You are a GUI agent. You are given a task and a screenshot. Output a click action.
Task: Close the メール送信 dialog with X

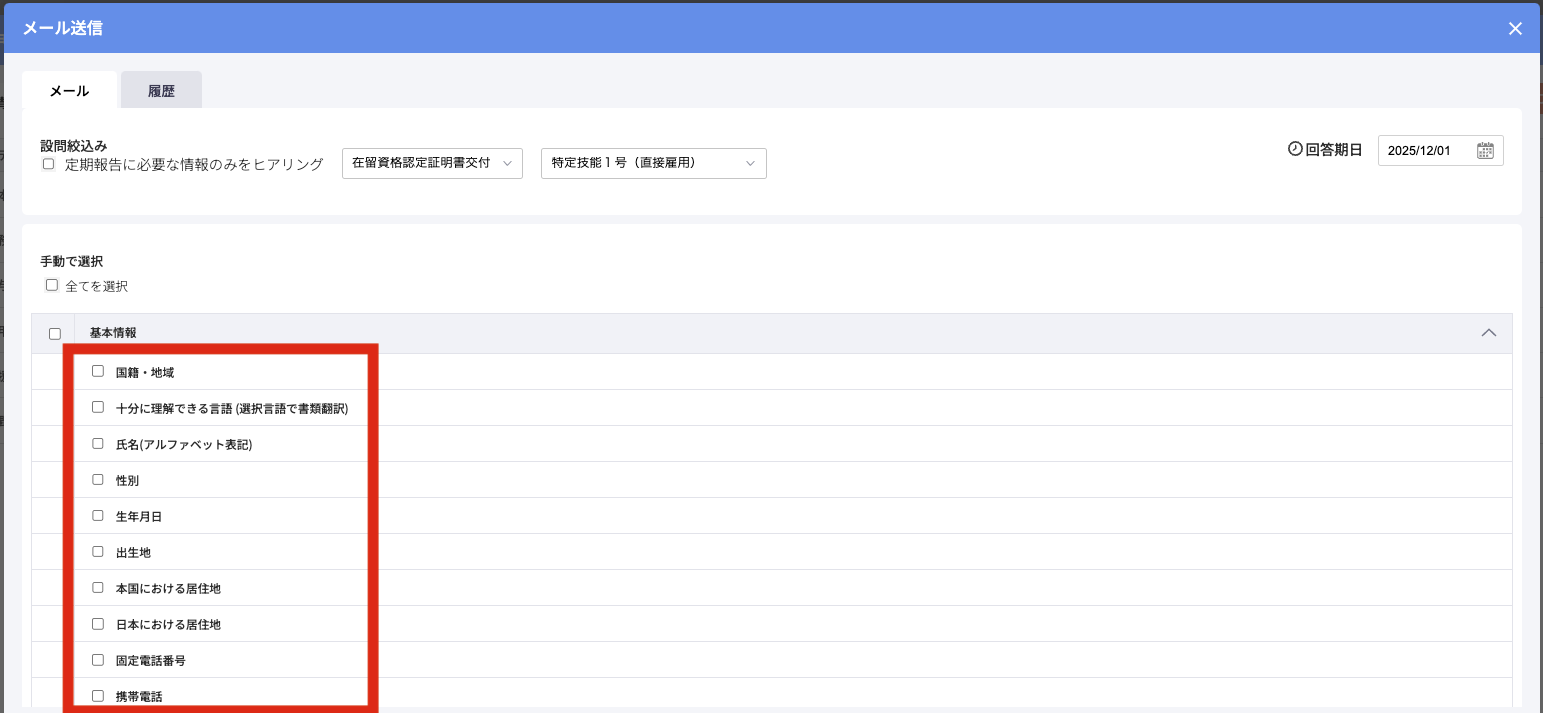pos(1515,29)
